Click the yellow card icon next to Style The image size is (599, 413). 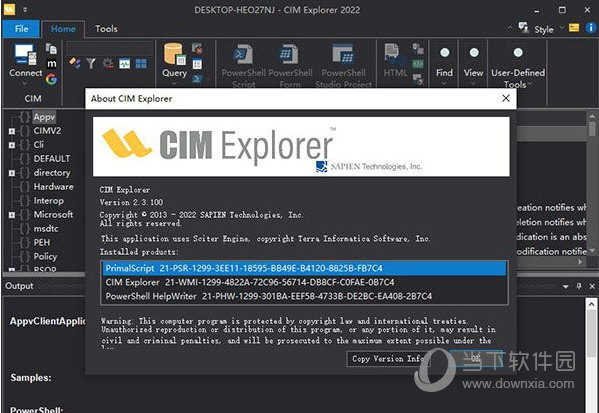574,28
